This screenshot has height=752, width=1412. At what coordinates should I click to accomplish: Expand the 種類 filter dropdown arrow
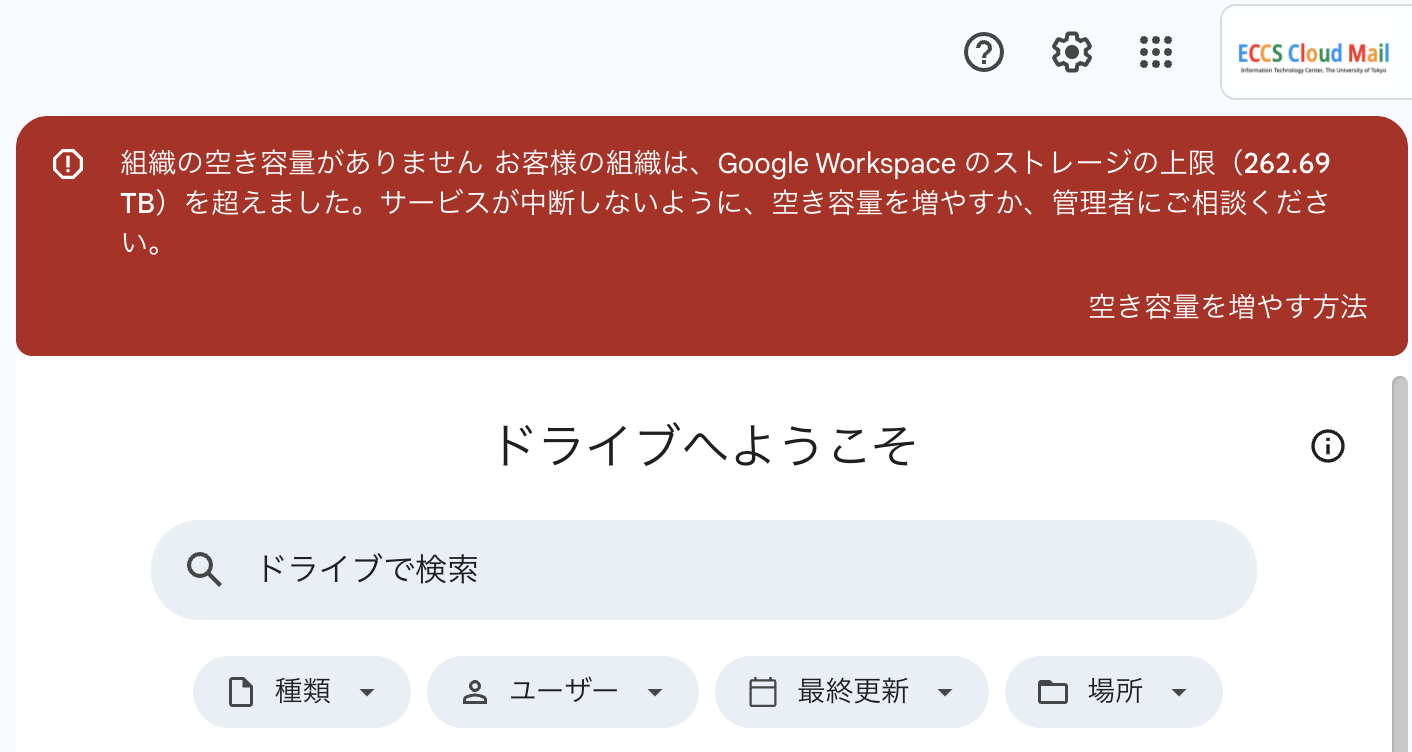click(x=367, y=693)
